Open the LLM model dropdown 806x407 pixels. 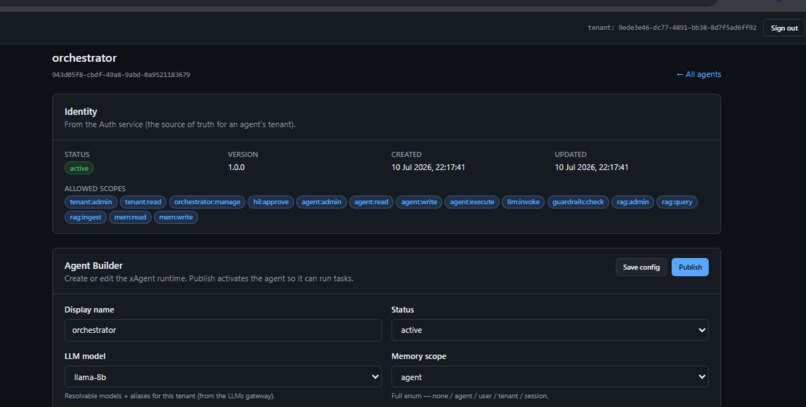click(223, 377)
